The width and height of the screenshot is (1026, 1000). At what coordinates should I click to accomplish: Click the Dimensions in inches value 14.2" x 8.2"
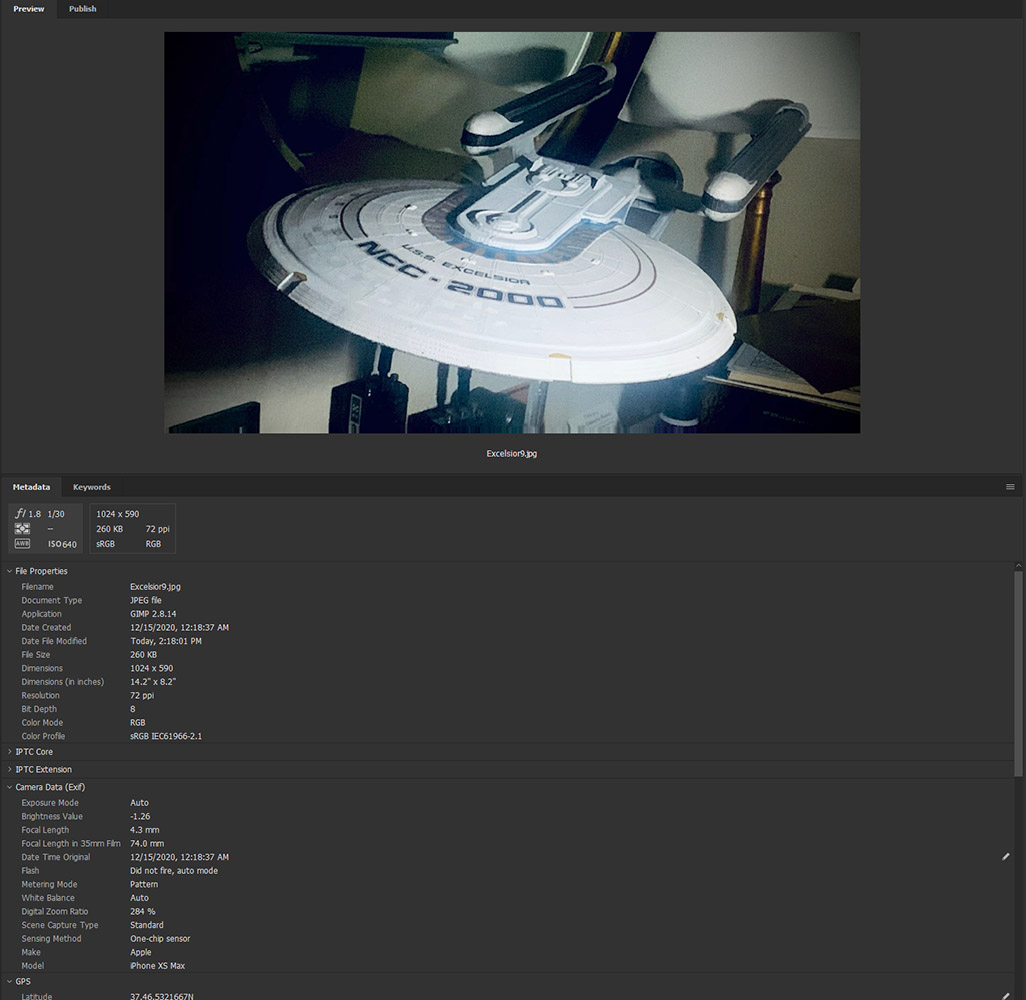152,681
